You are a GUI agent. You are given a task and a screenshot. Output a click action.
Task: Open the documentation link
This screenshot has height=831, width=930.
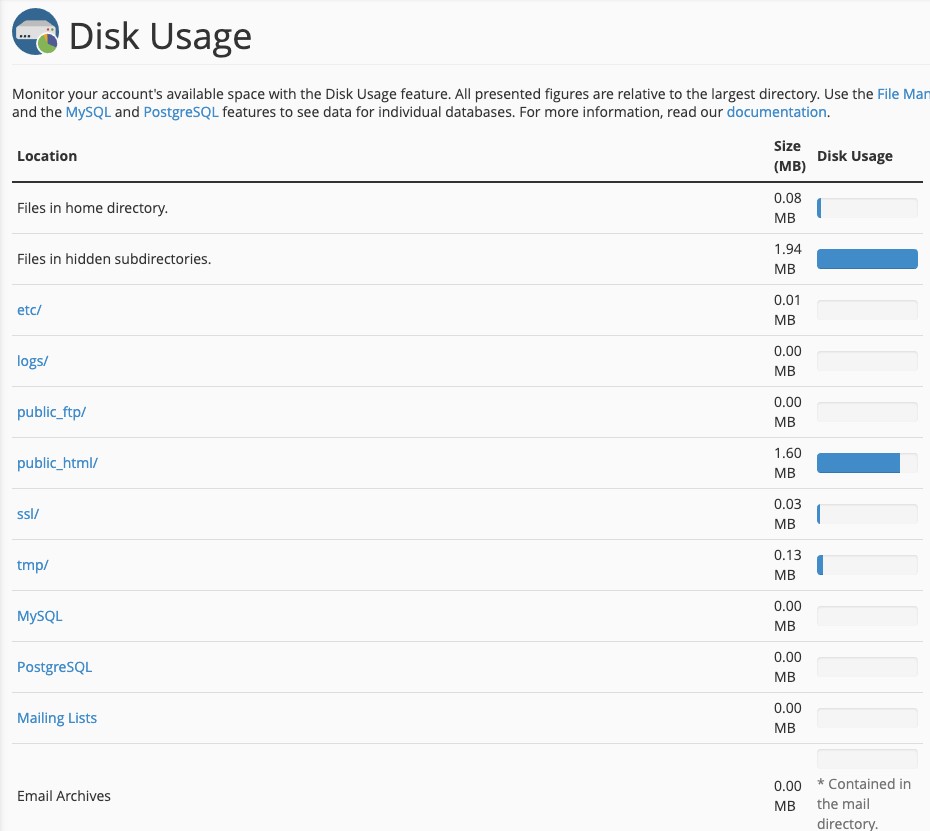pyautogui.click(x=776, y=112)
